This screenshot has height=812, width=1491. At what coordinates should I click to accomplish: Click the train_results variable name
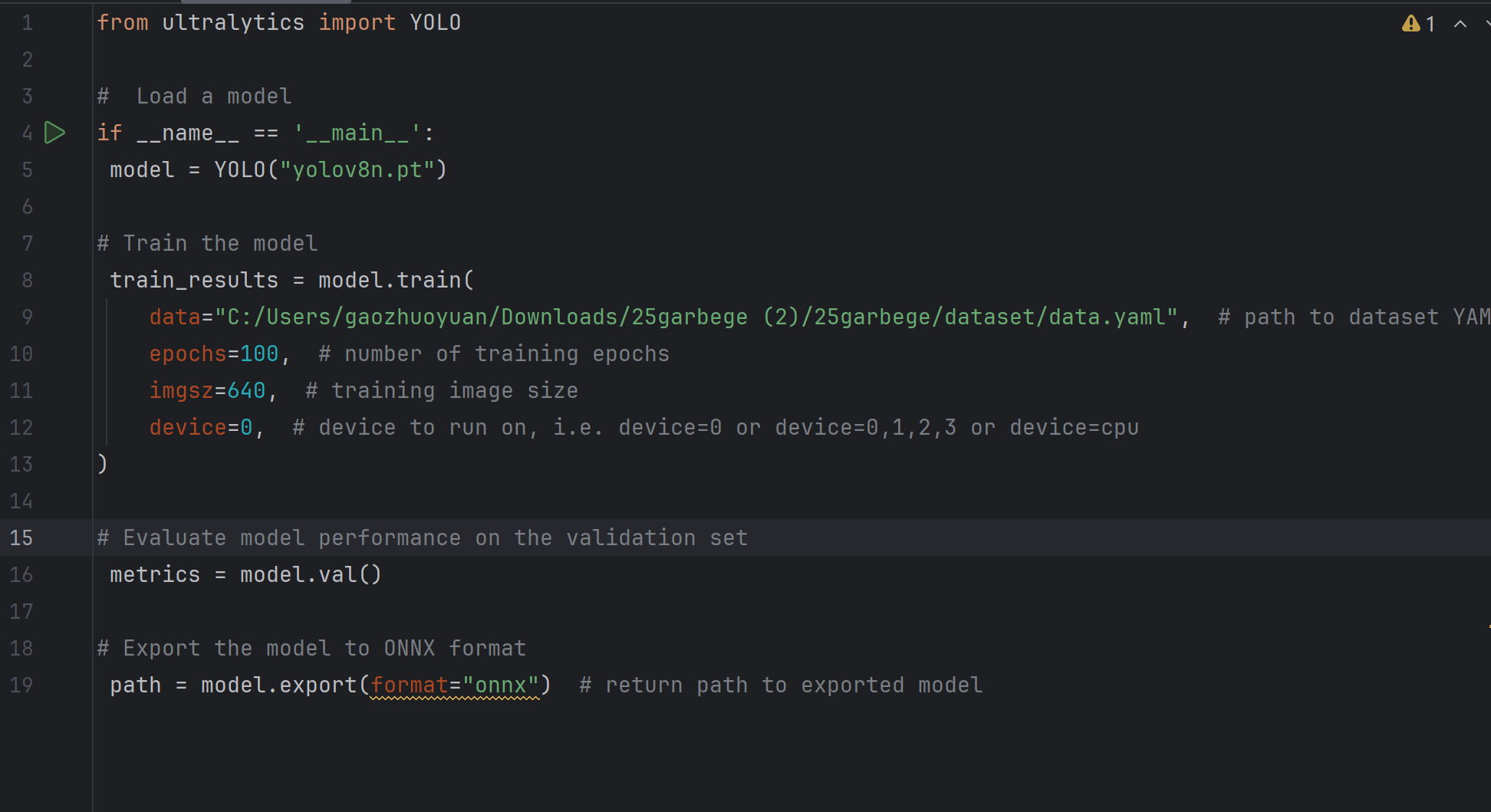tap(194, 280)
